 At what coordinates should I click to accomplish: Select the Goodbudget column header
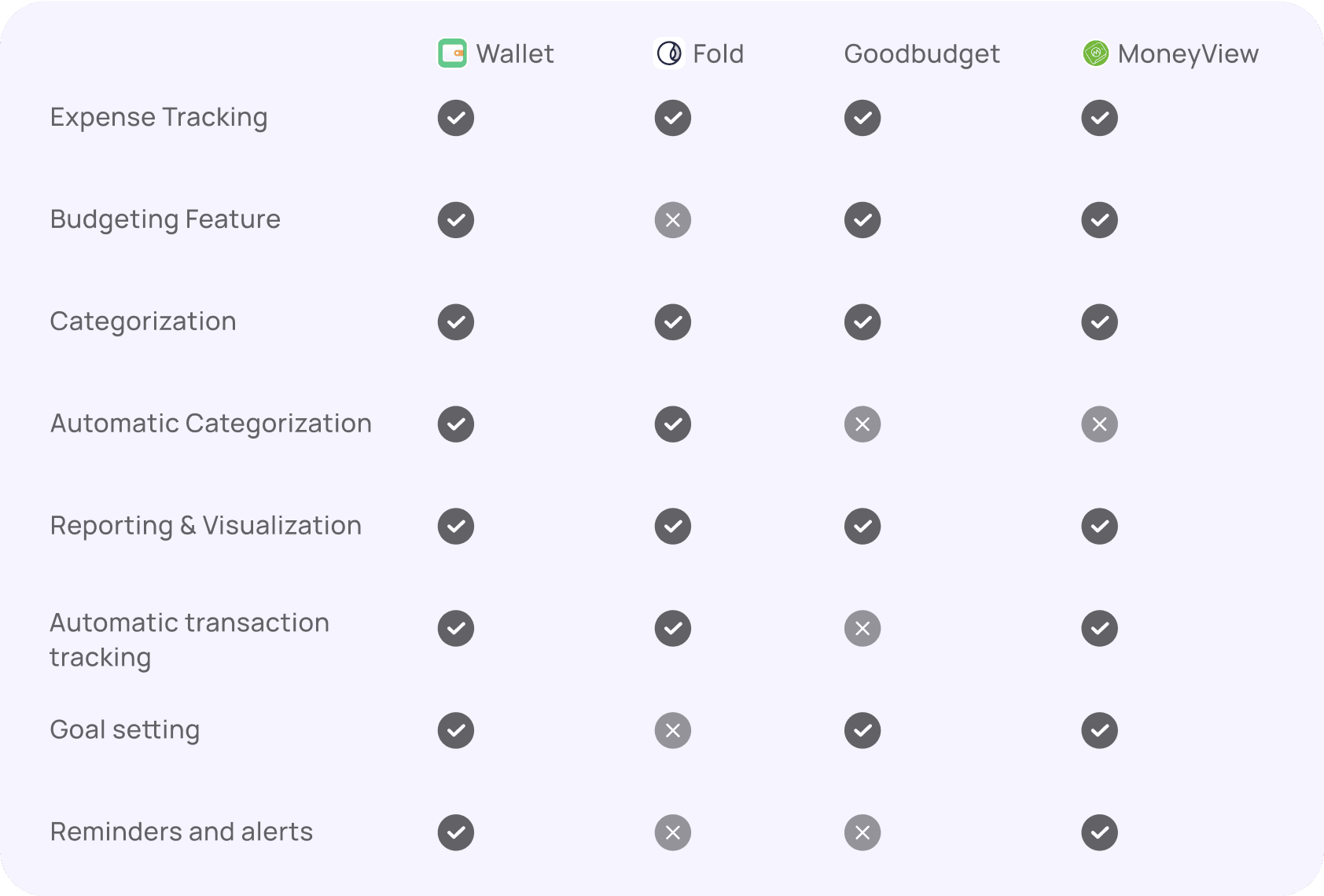(x=921, y=53)
